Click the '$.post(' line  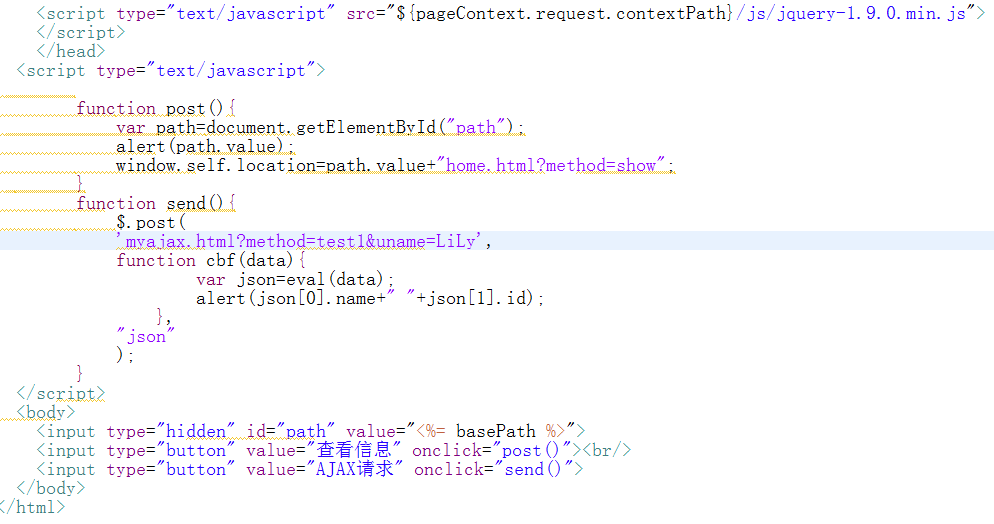151,222
